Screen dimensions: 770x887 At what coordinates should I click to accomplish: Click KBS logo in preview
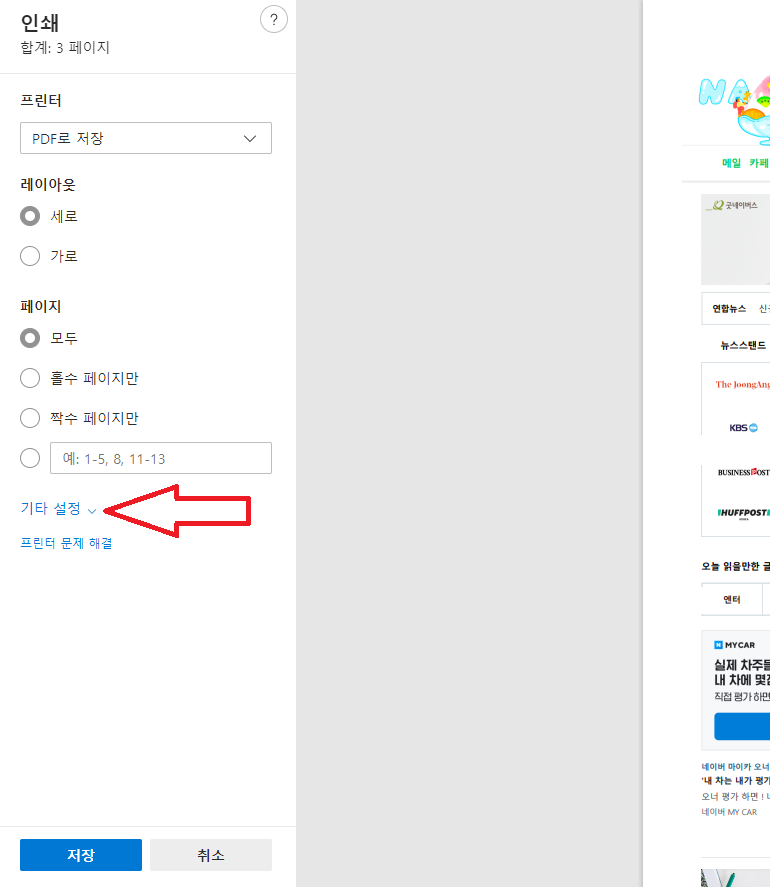click(743, 428)
